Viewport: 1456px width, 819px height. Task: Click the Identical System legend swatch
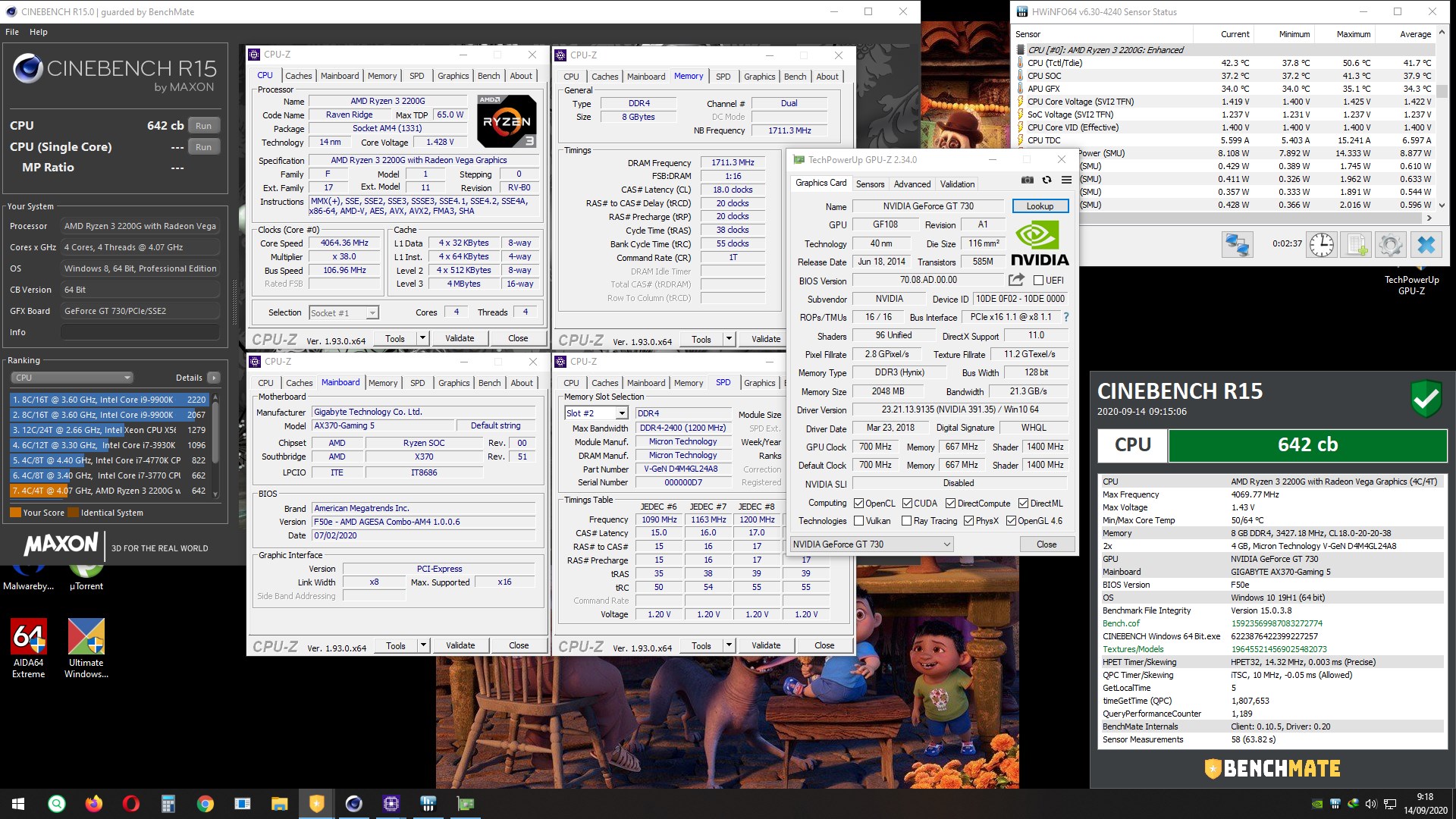pos(74,513)
